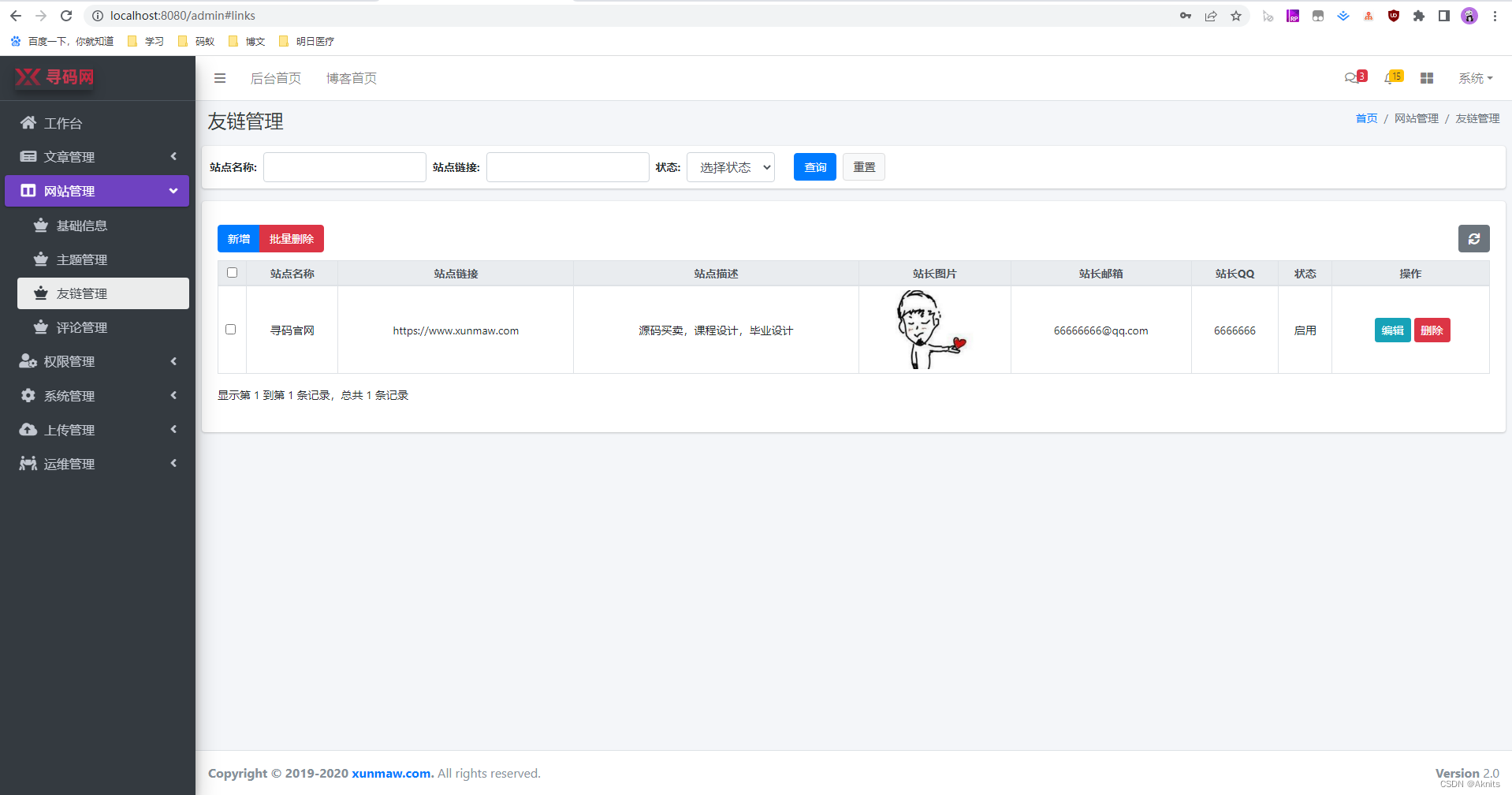Open the 学习 bookmark folder
Viewport: 1512px width, 795px height.
[146, 41]
